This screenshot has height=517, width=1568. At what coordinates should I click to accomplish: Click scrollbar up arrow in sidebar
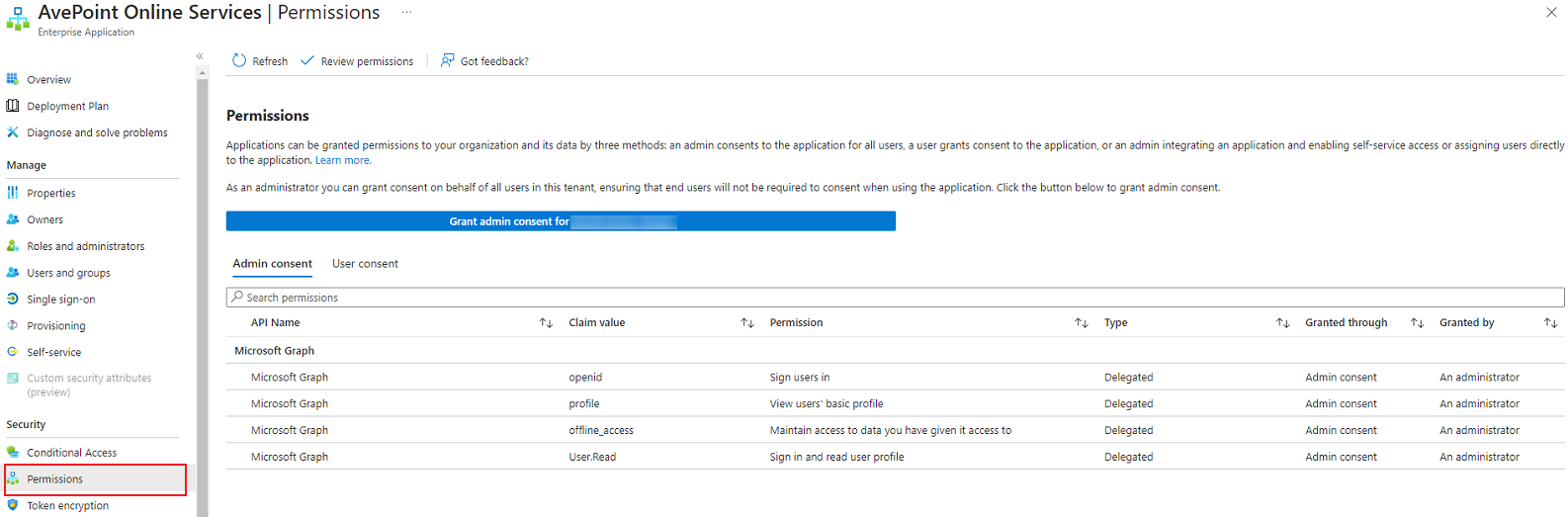[x=203, y=72]
